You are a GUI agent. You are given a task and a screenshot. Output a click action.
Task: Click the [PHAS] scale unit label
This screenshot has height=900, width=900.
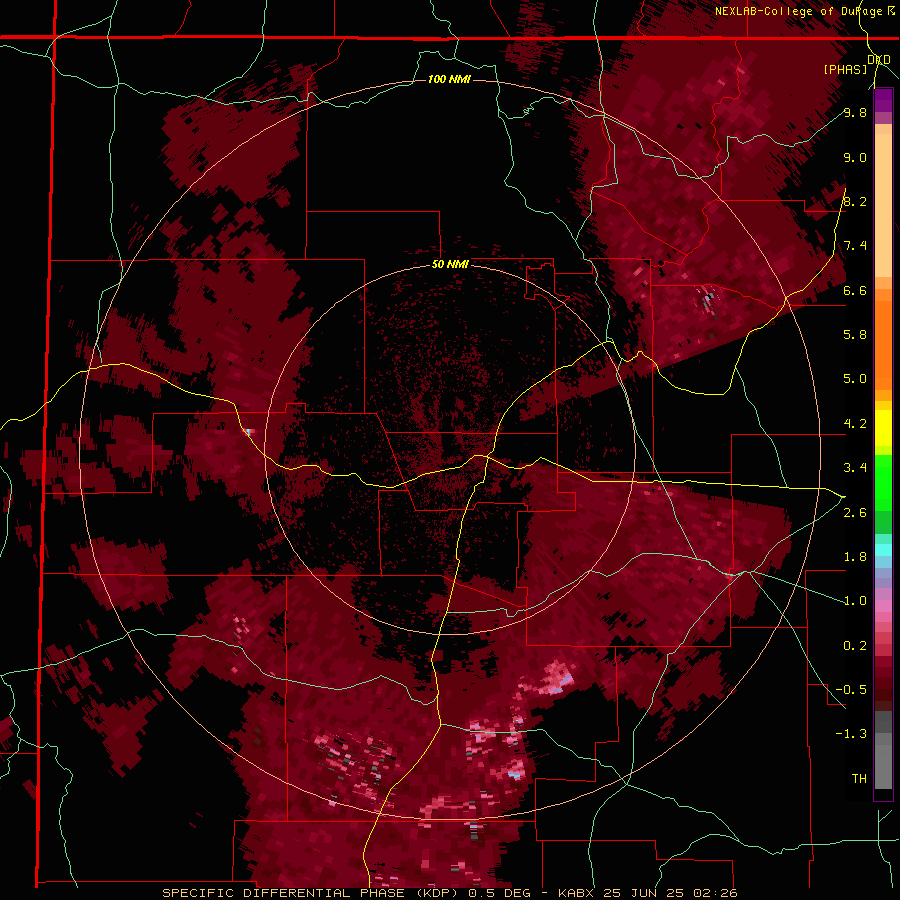[845, 69]
